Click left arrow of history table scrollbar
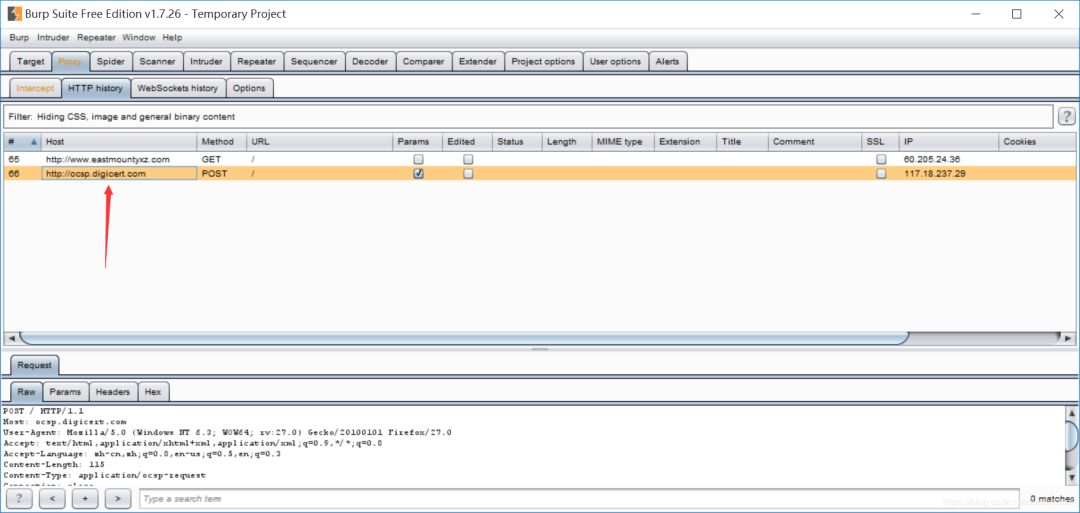1080x513 pixels. tap(10, 338)
